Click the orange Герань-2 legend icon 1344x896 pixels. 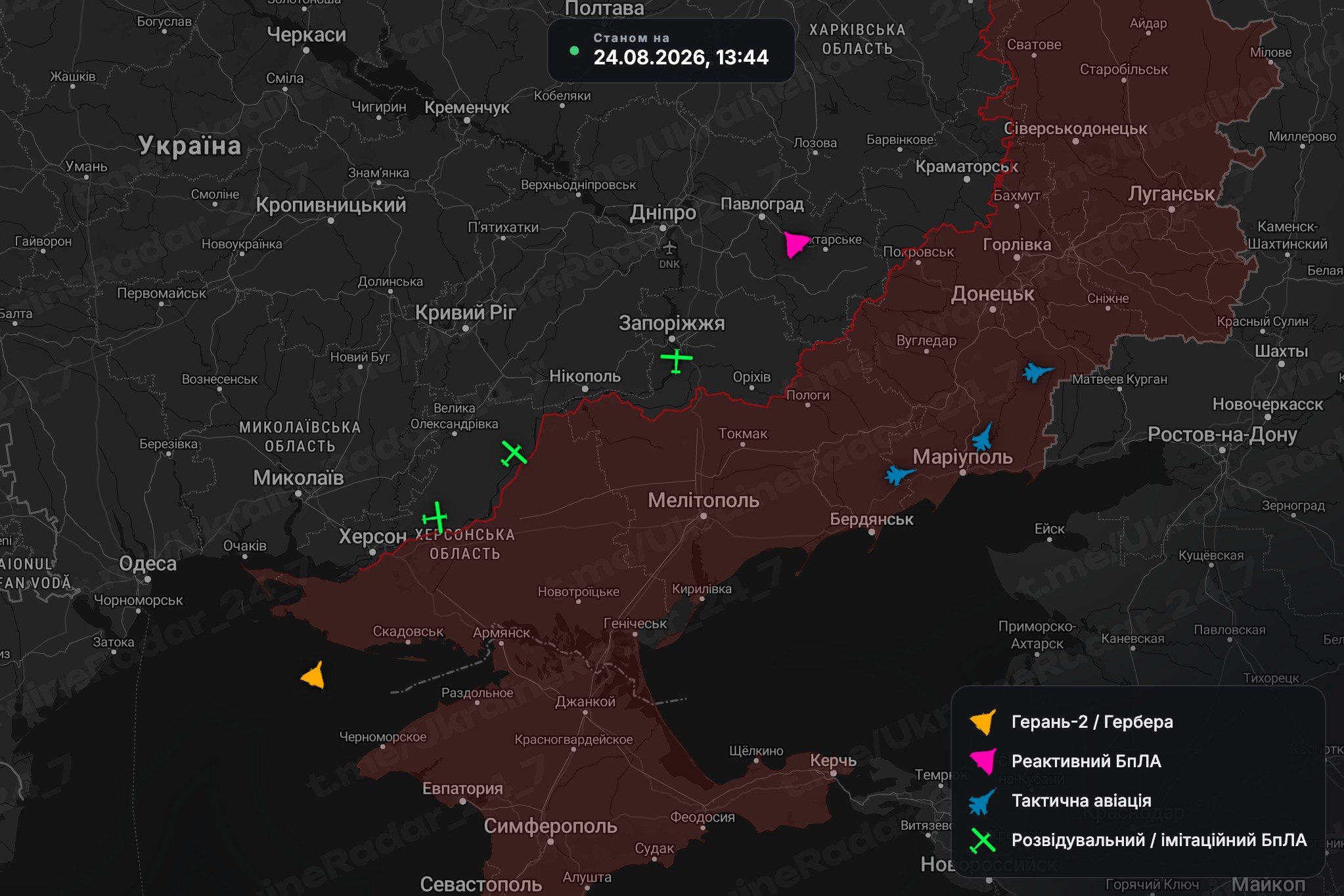(983, 722)
